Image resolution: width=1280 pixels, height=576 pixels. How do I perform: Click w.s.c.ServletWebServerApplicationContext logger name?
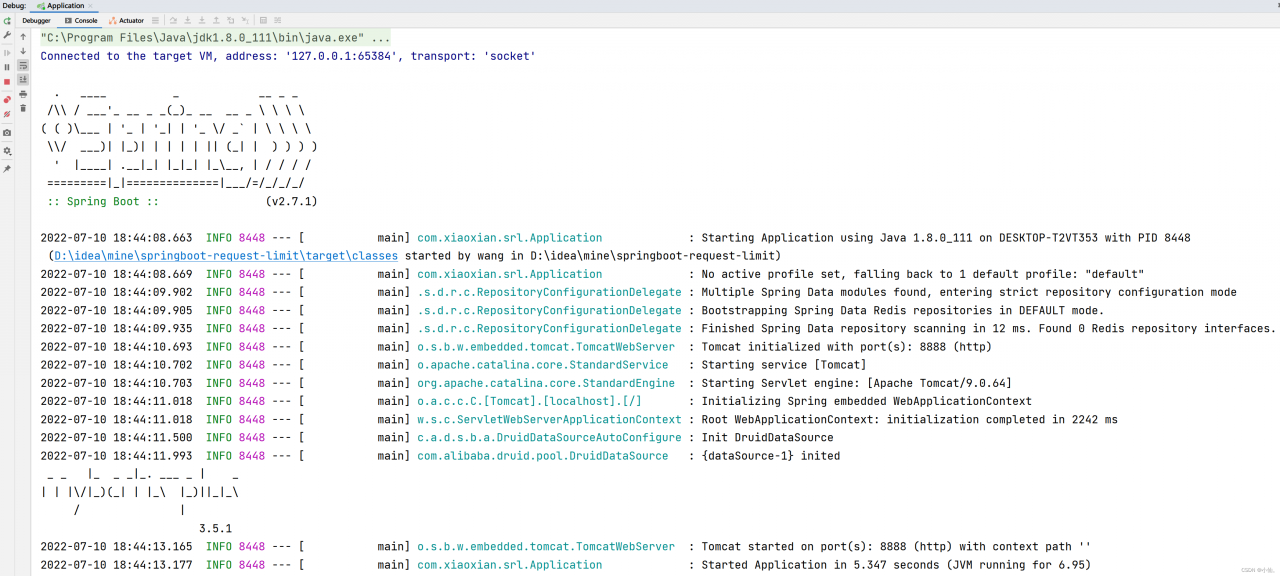tap(549, 420)
